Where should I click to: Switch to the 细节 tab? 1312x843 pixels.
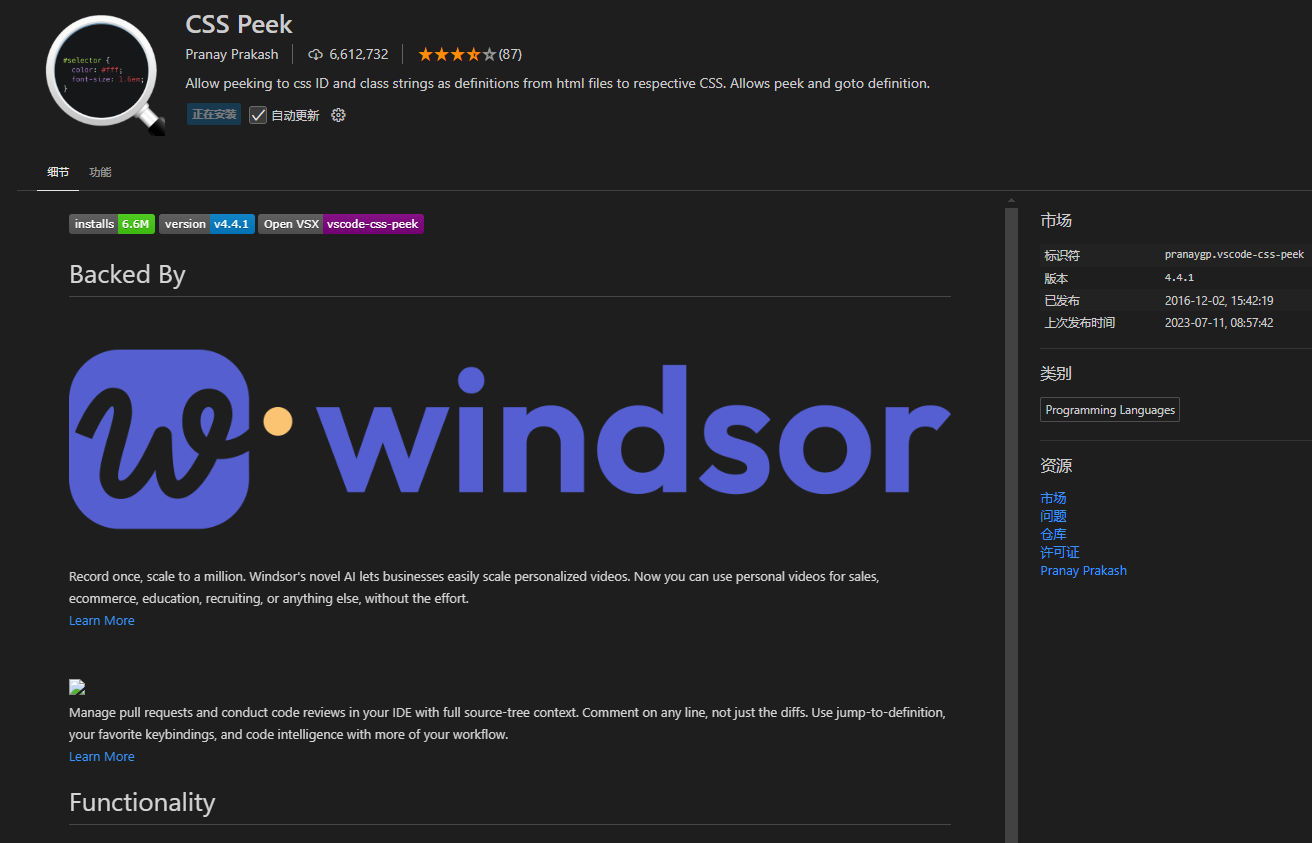pyautogui.click(x=58, y=172)
